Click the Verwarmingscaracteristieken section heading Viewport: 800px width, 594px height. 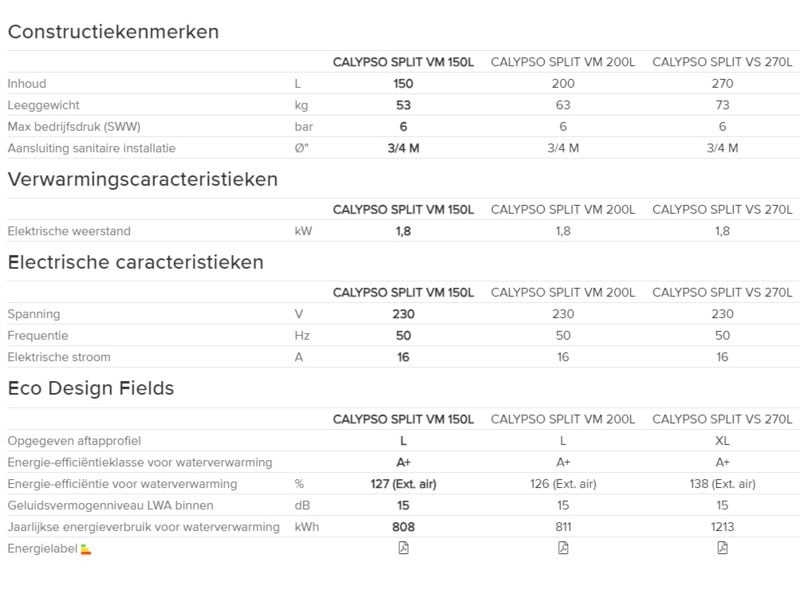(143, 180)
